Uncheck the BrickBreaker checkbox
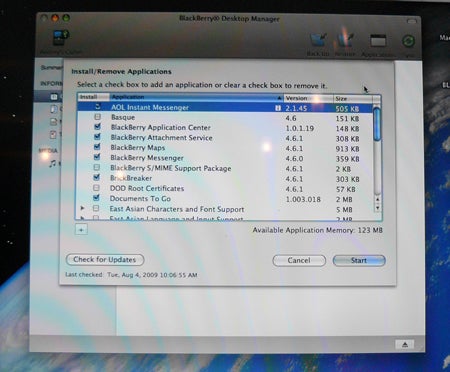The image size is (450, 372). pyautogui.click(x=97, y=177)
